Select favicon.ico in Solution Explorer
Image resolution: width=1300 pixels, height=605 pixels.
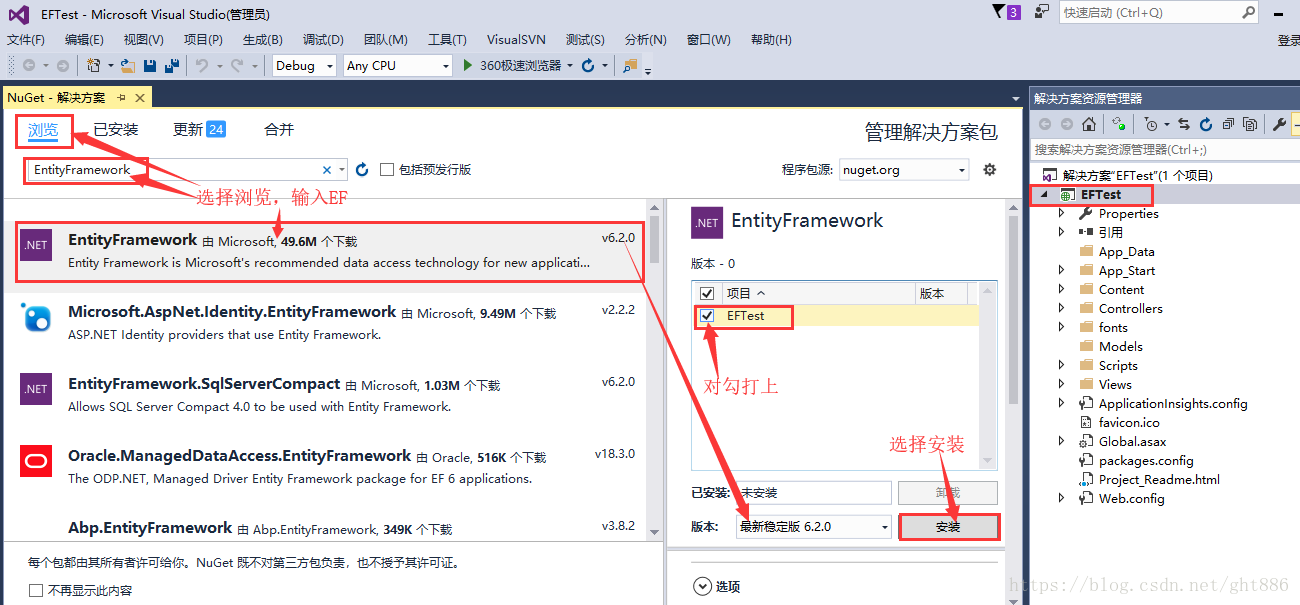(x=1129, y=422)
